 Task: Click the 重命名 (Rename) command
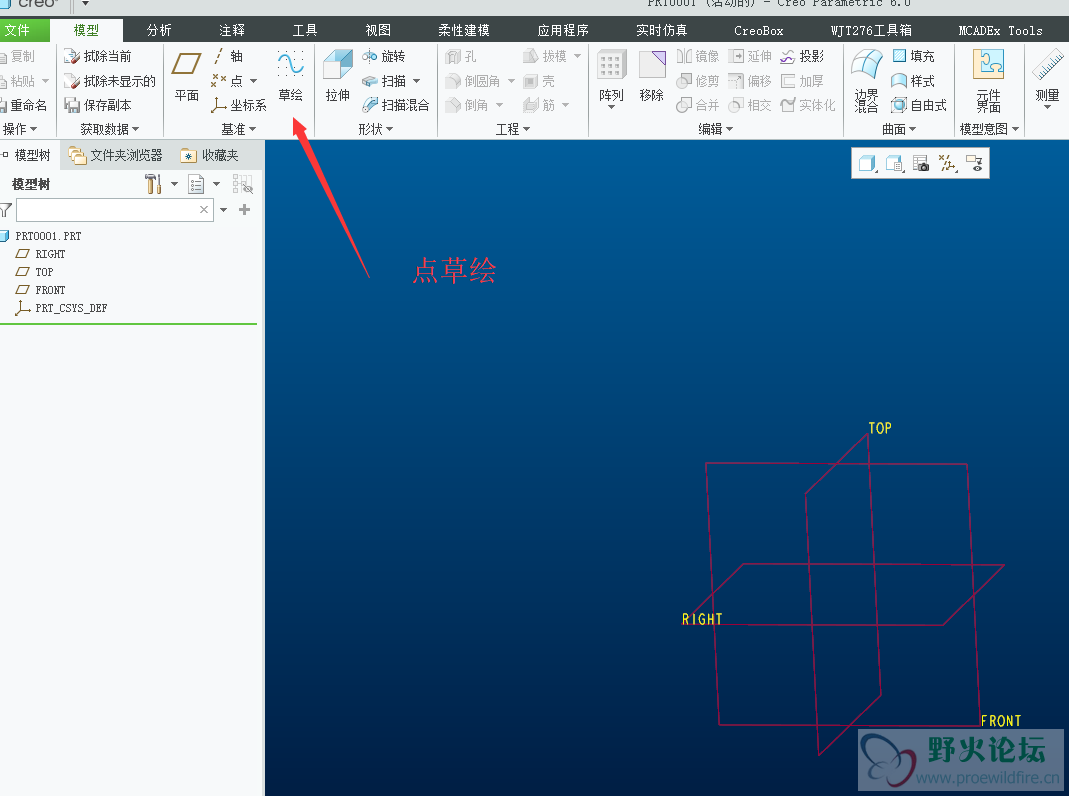click(24, 105)
